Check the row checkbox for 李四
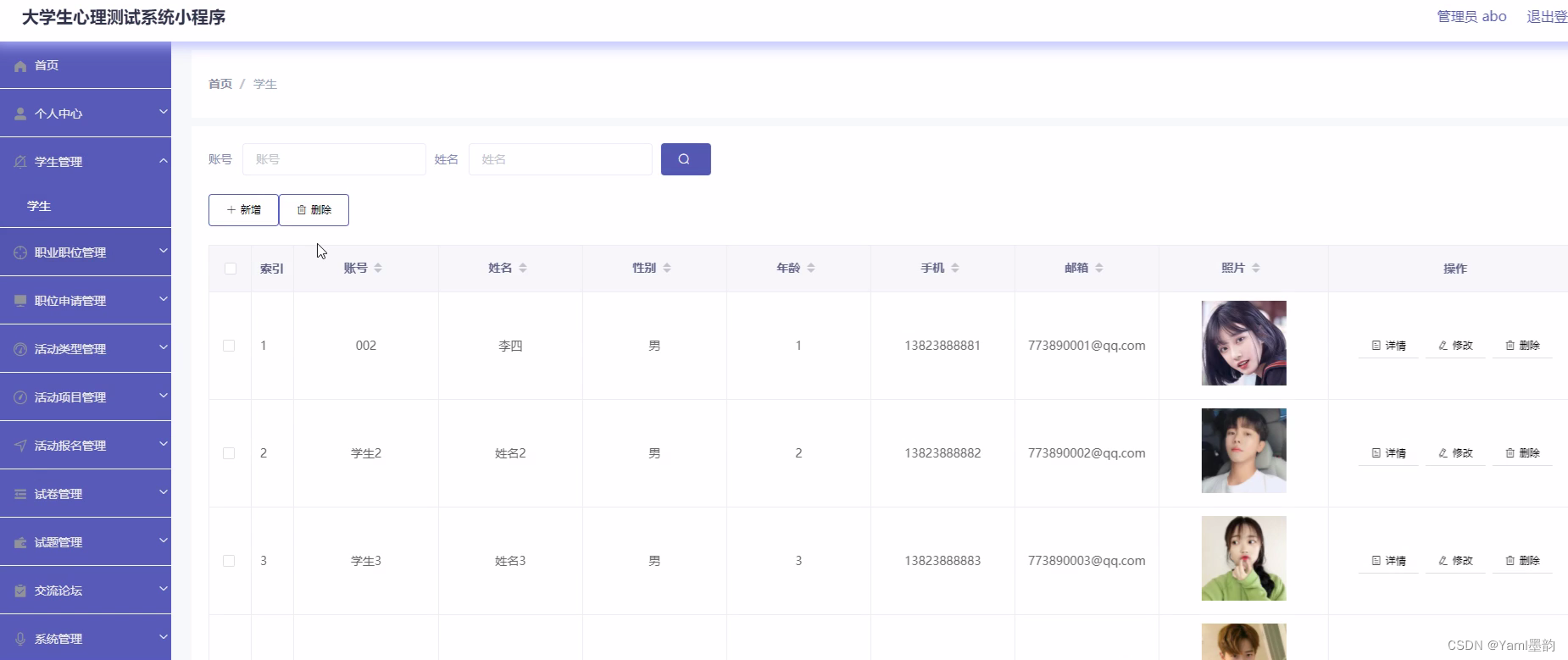Viewport: 1568px width, 660px height. tap(229, 346)
